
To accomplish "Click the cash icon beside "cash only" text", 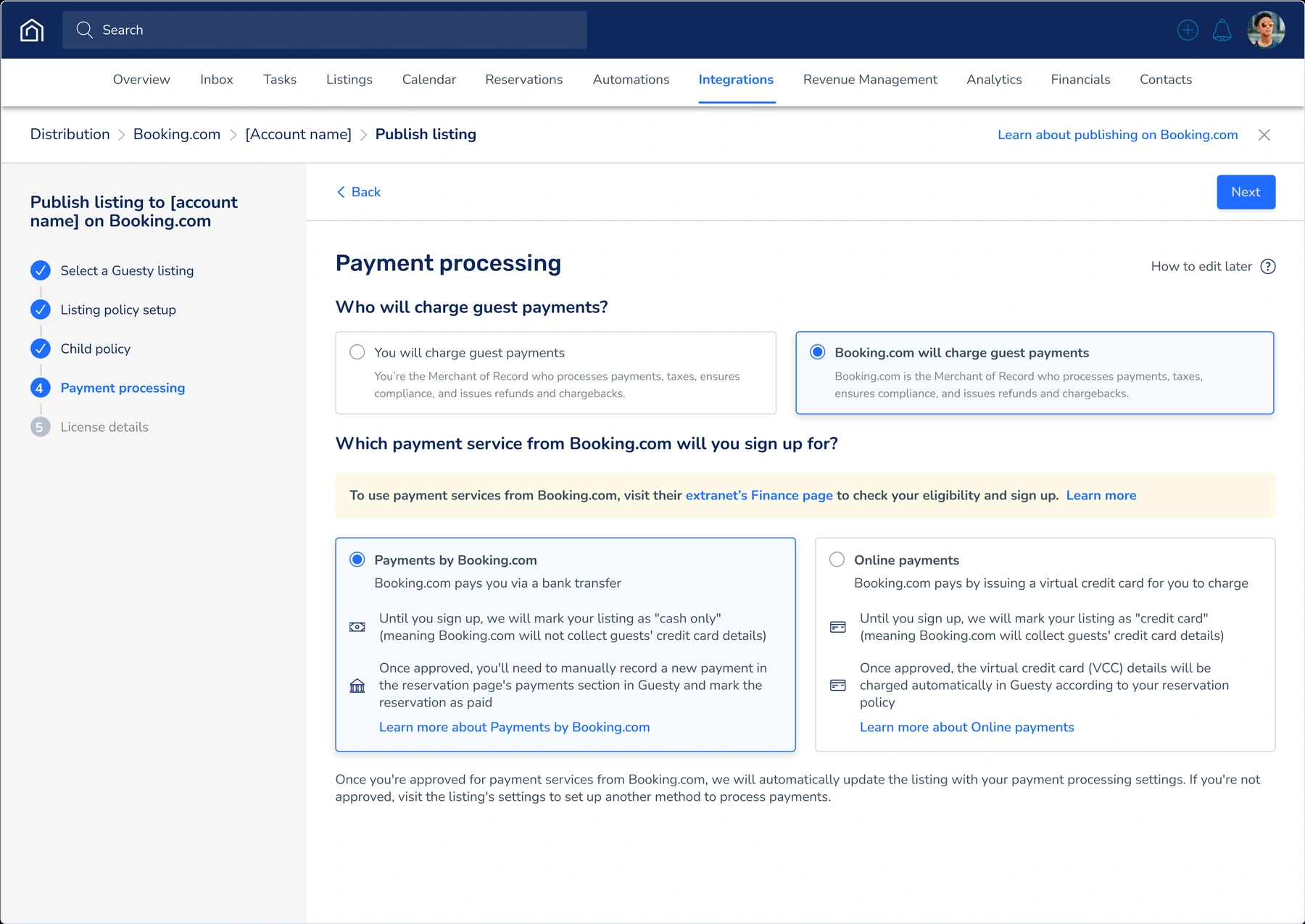I will click(357, 627).
